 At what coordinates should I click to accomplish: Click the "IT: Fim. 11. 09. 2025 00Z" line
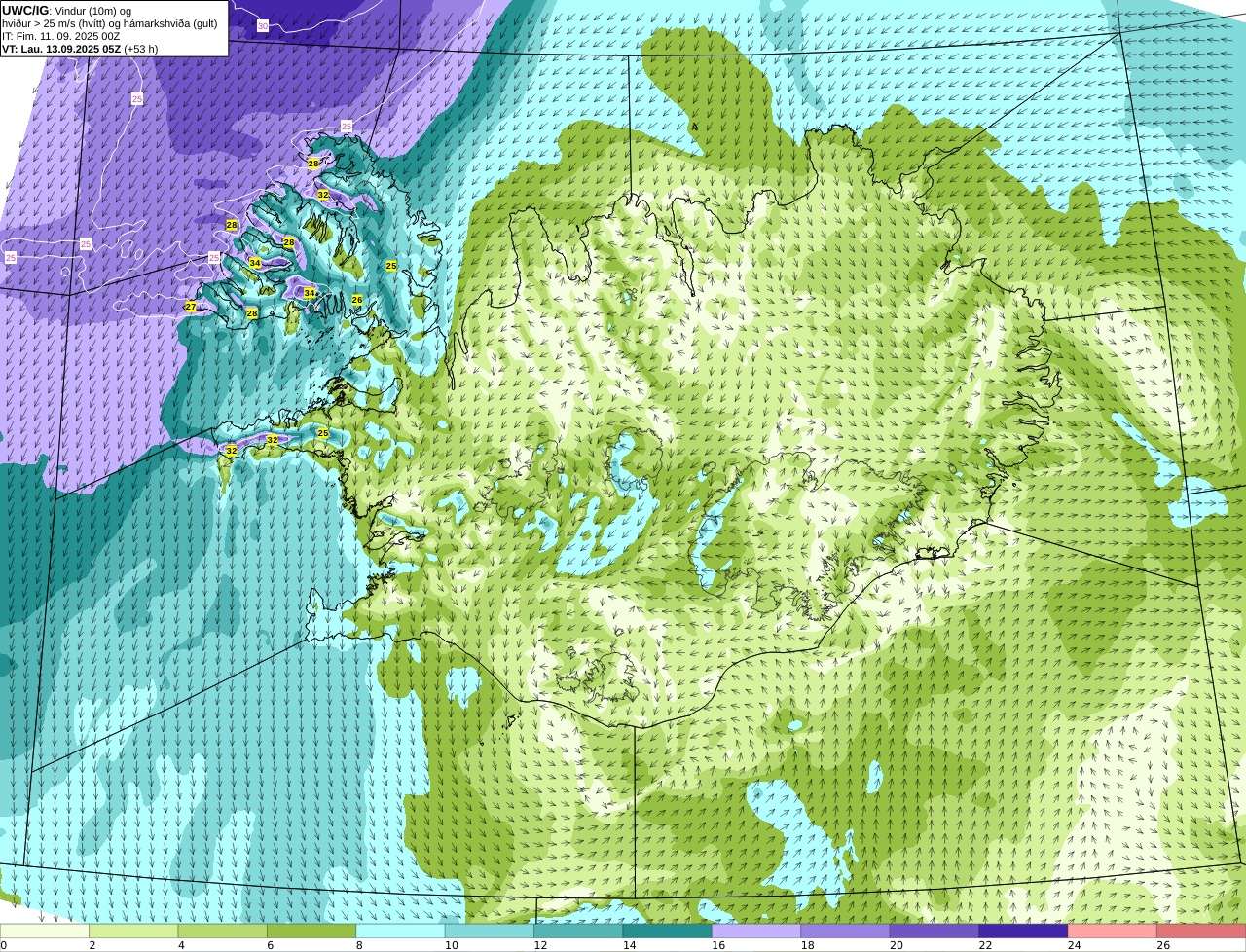(61, 36)
